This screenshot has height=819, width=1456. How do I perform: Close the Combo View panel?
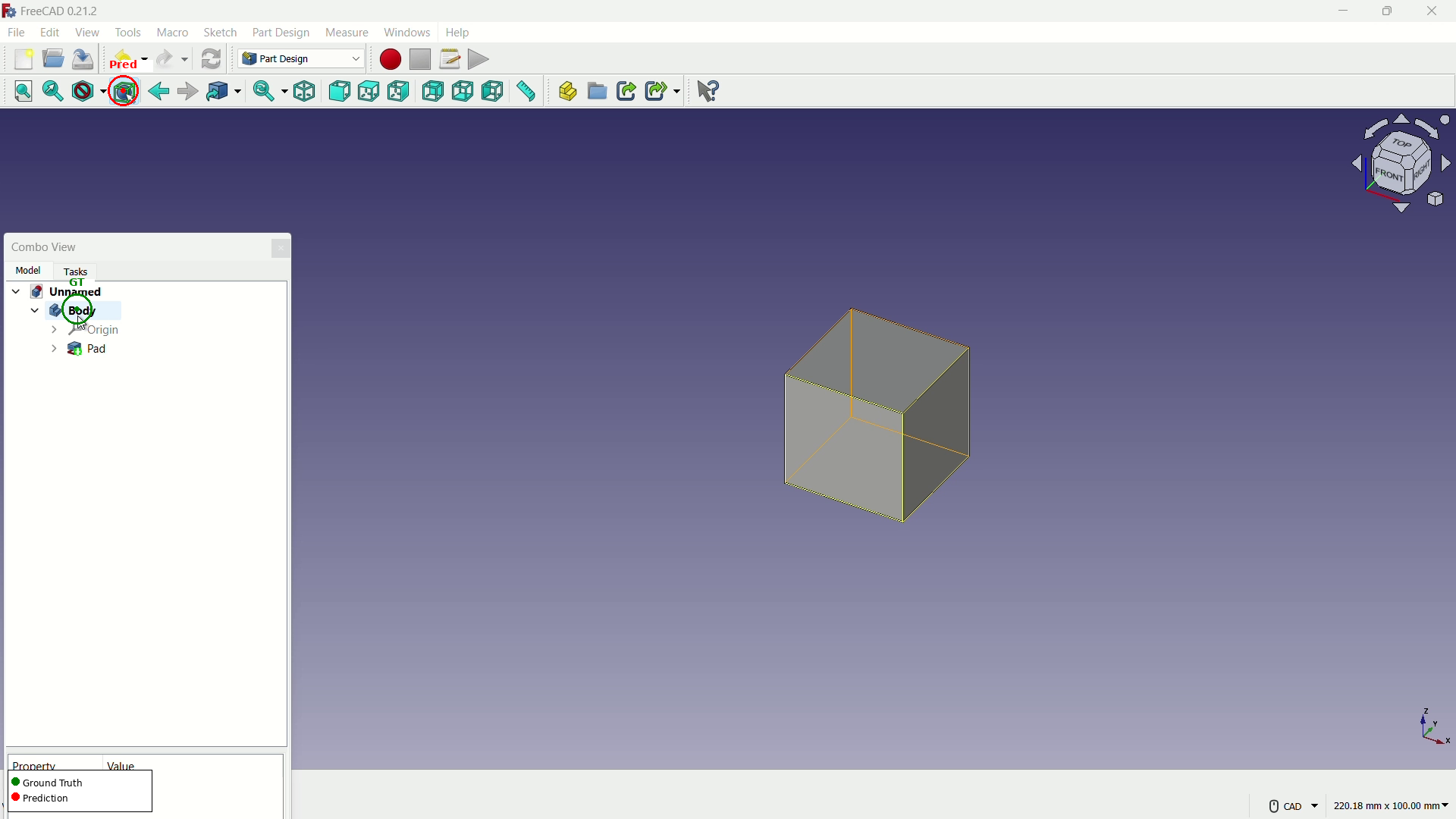(281, 248)
